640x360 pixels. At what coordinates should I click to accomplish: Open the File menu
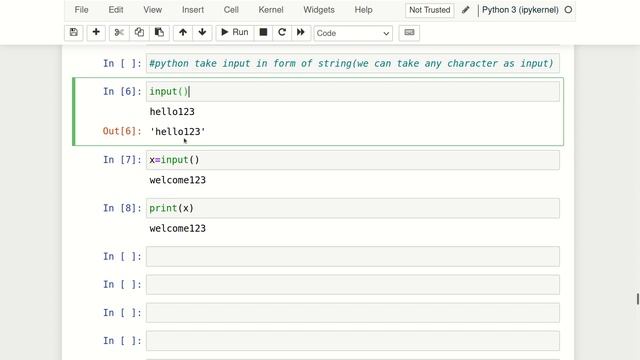pyautogui.click(x=82, y=10)
